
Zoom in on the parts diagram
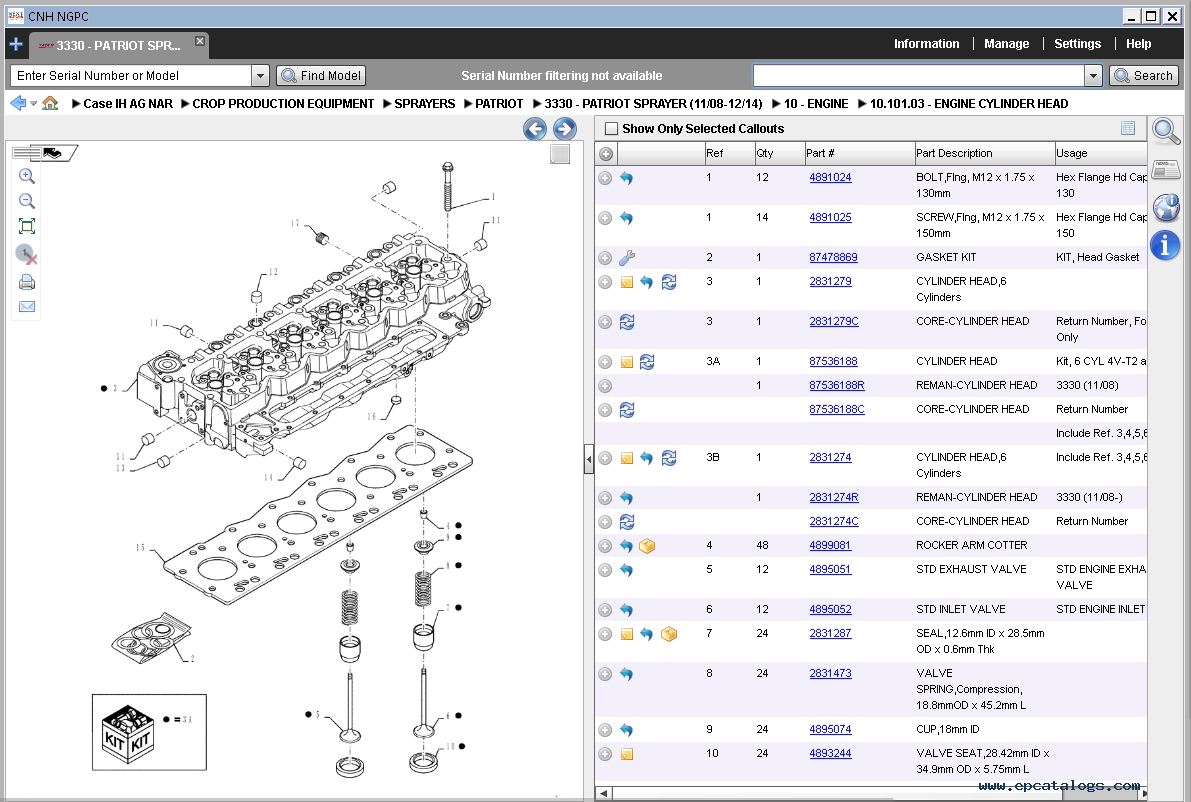[x=27, y=176]
